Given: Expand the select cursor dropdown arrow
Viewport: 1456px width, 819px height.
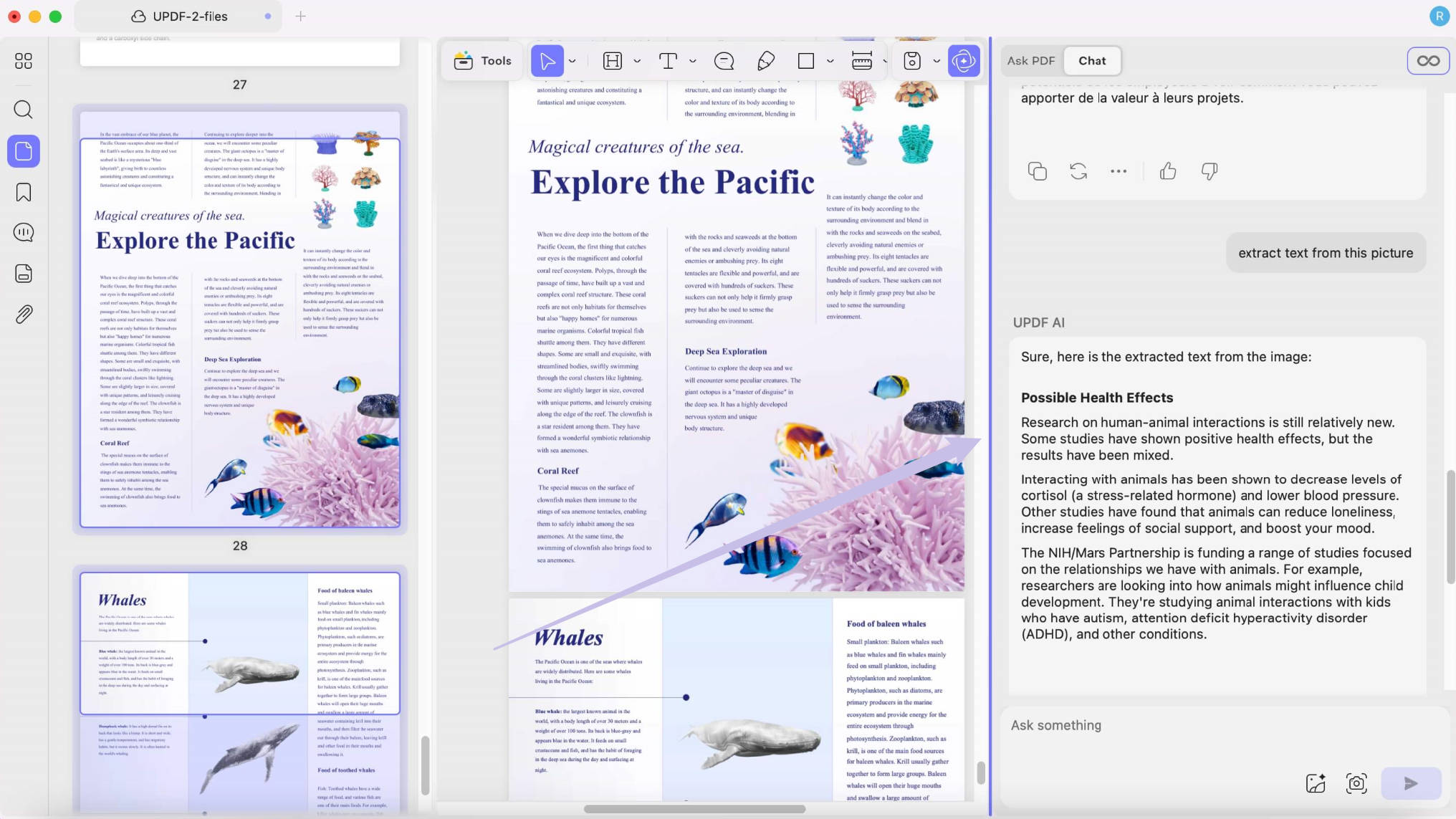Looking at the screenshot, I should click(573, 62).
